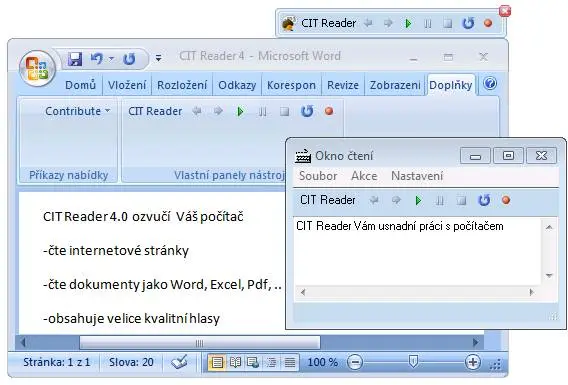Open the Customize Quick Access Toolbar dropdown

coord(158,58)
